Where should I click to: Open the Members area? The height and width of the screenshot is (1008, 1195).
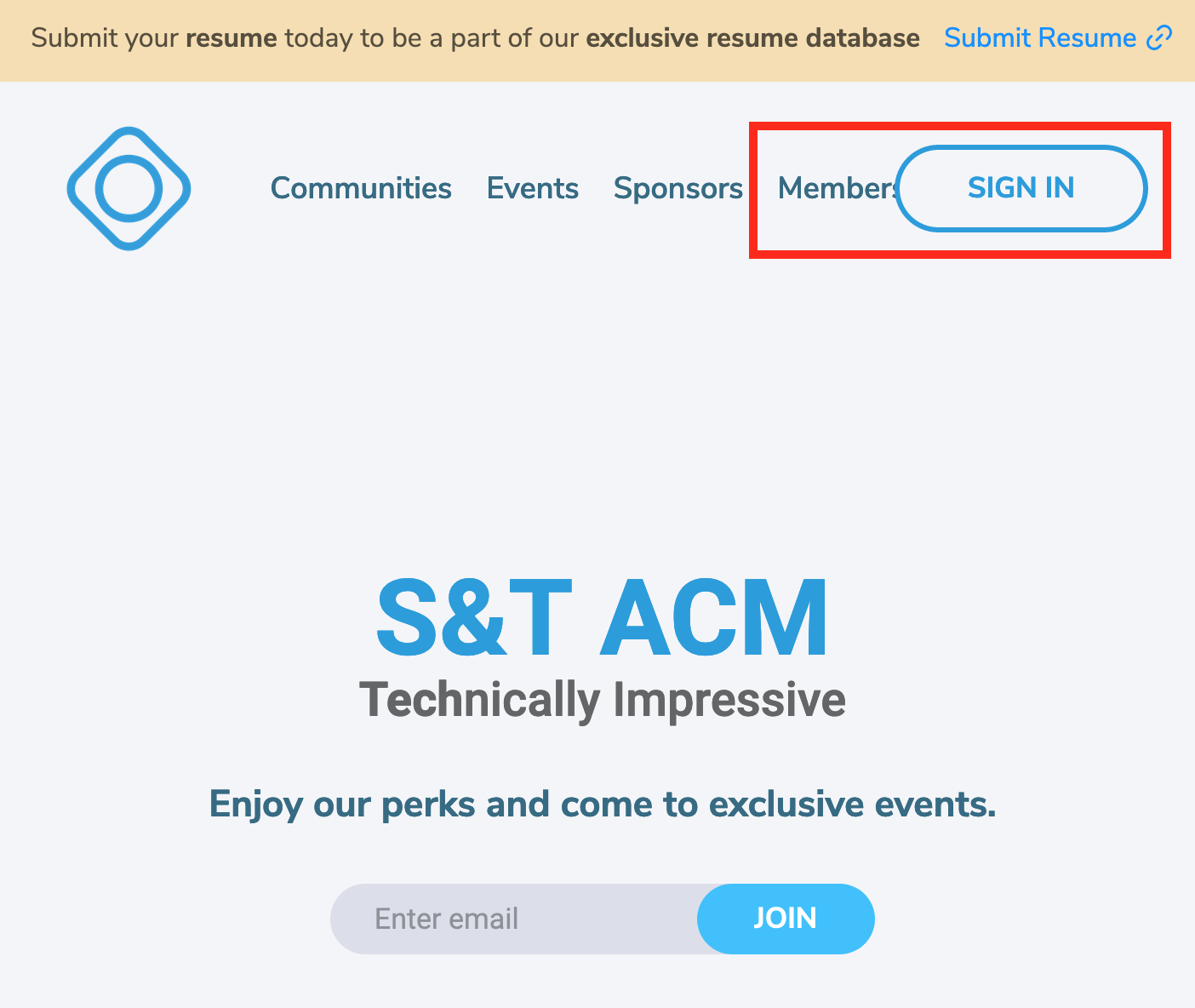pyautogui.click(x=834, y=188)
